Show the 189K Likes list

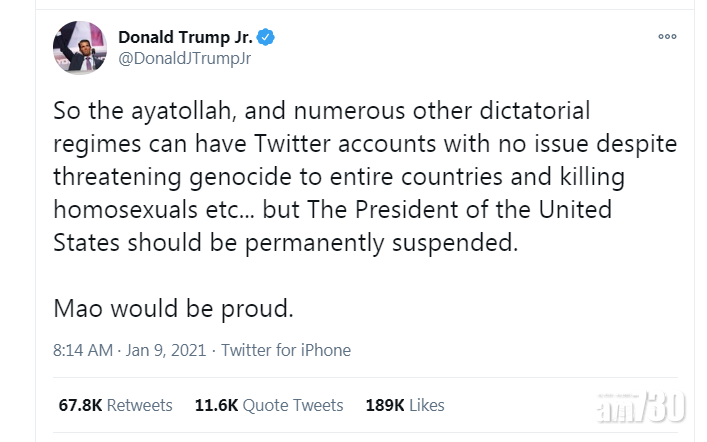pos(406,405)
